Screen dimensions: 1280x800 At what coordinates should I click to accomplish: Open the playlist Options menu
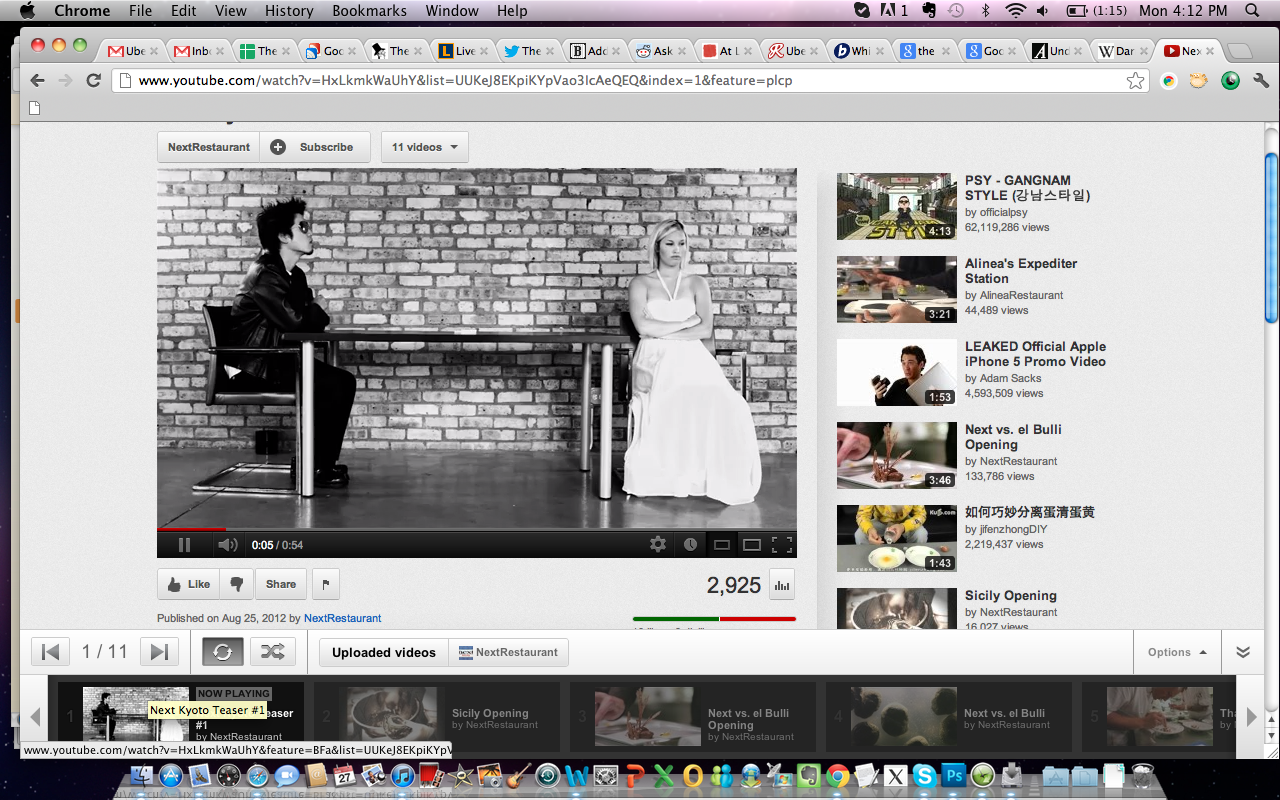[x=1176, y=652]
